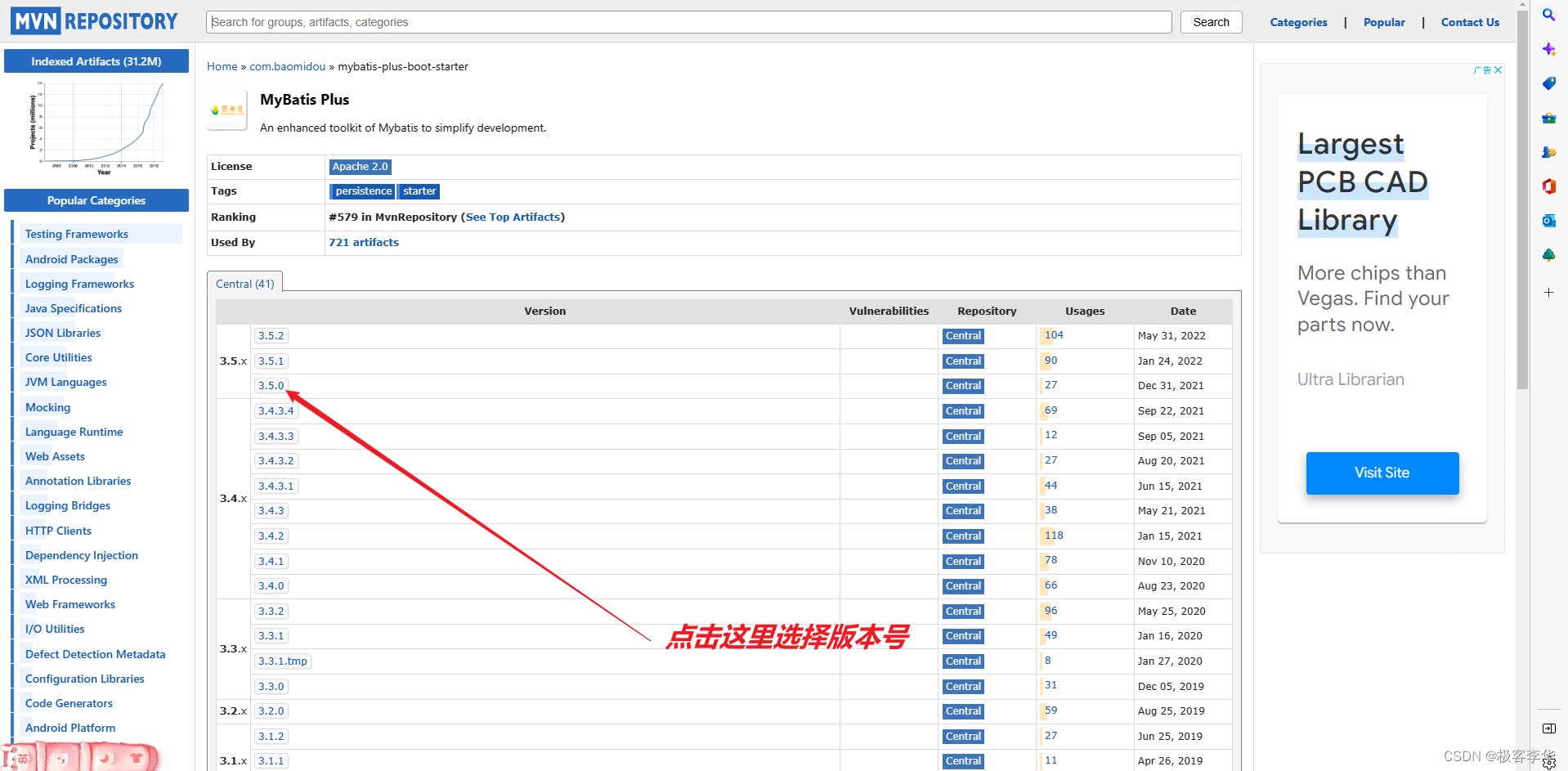The image size is (1568, 771).
Task: Select version 3.5.2
Action: 271,335
